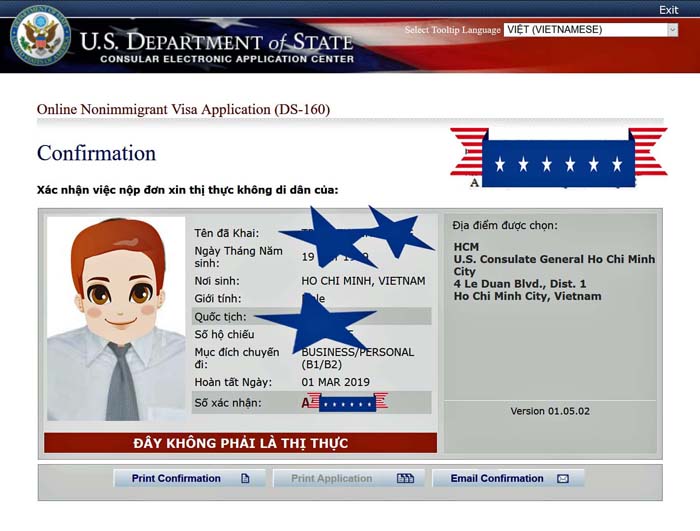Image resolution: width=700 pixels, height=531 pixels.
Task: Click 'Ho Chi Minh City, Vietnam' address line
Action: coord(527,297)
